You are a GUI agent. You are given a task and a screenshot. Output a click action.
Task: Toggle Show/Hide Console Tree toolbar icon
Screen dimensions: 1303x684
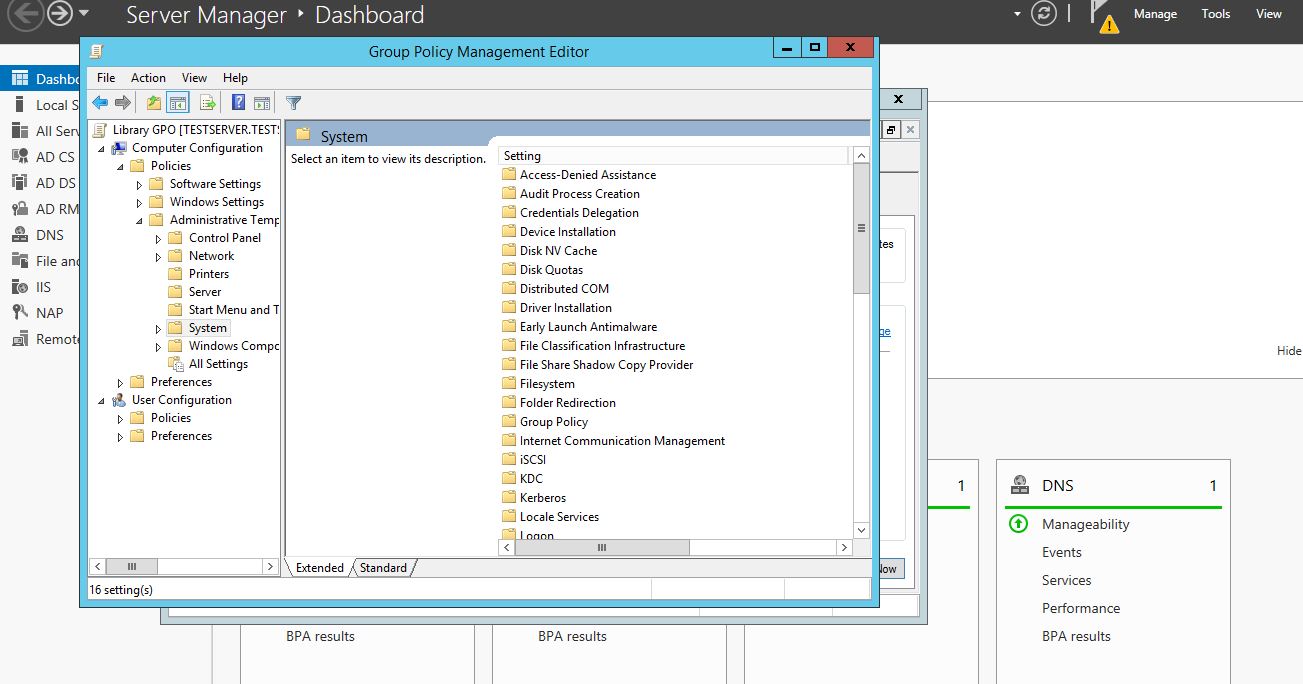178,102
